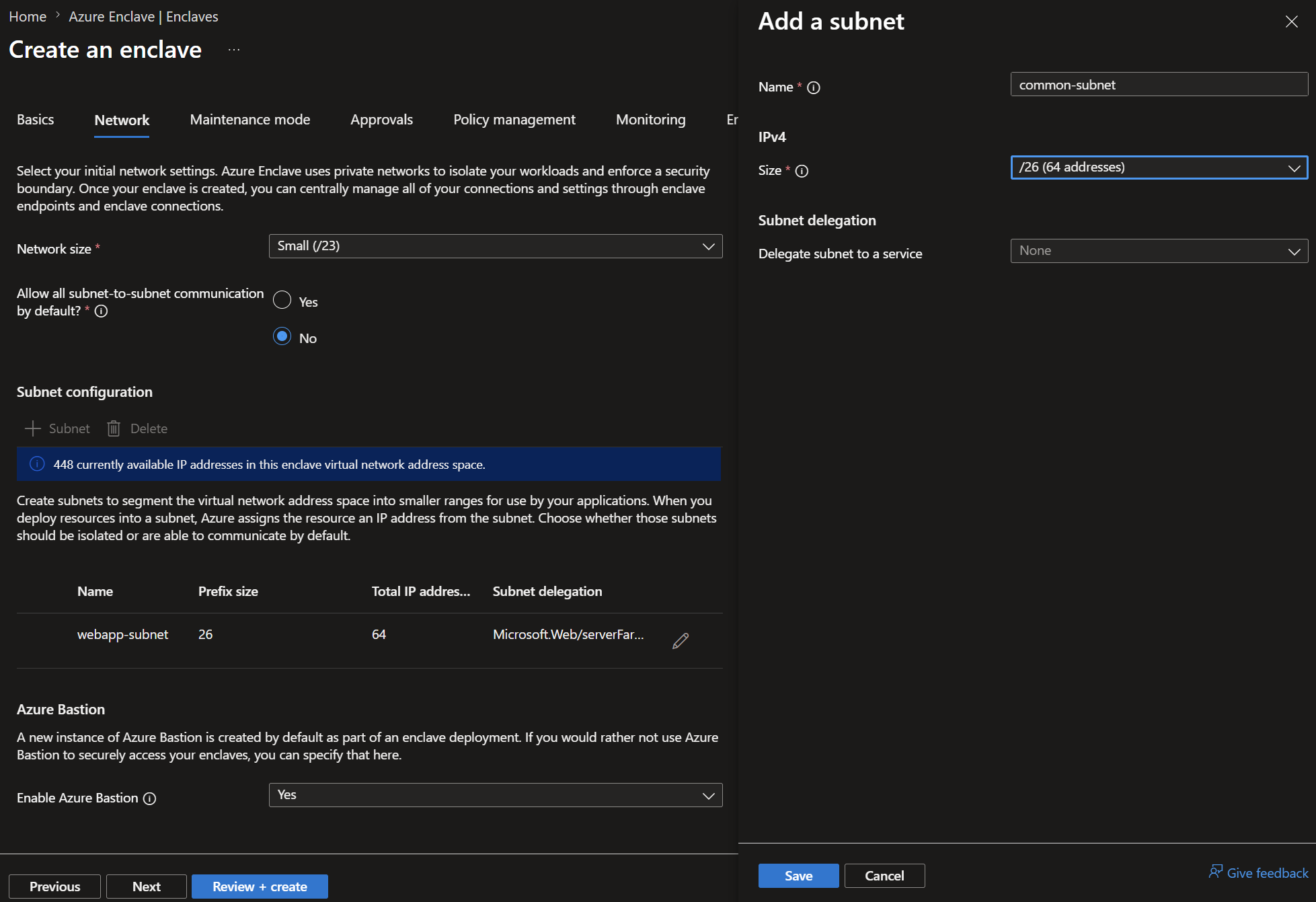1316x902 pixels.
Task: Click the Microsoft.Web/serverFar... delegation cell
Action: click(568, 634)
